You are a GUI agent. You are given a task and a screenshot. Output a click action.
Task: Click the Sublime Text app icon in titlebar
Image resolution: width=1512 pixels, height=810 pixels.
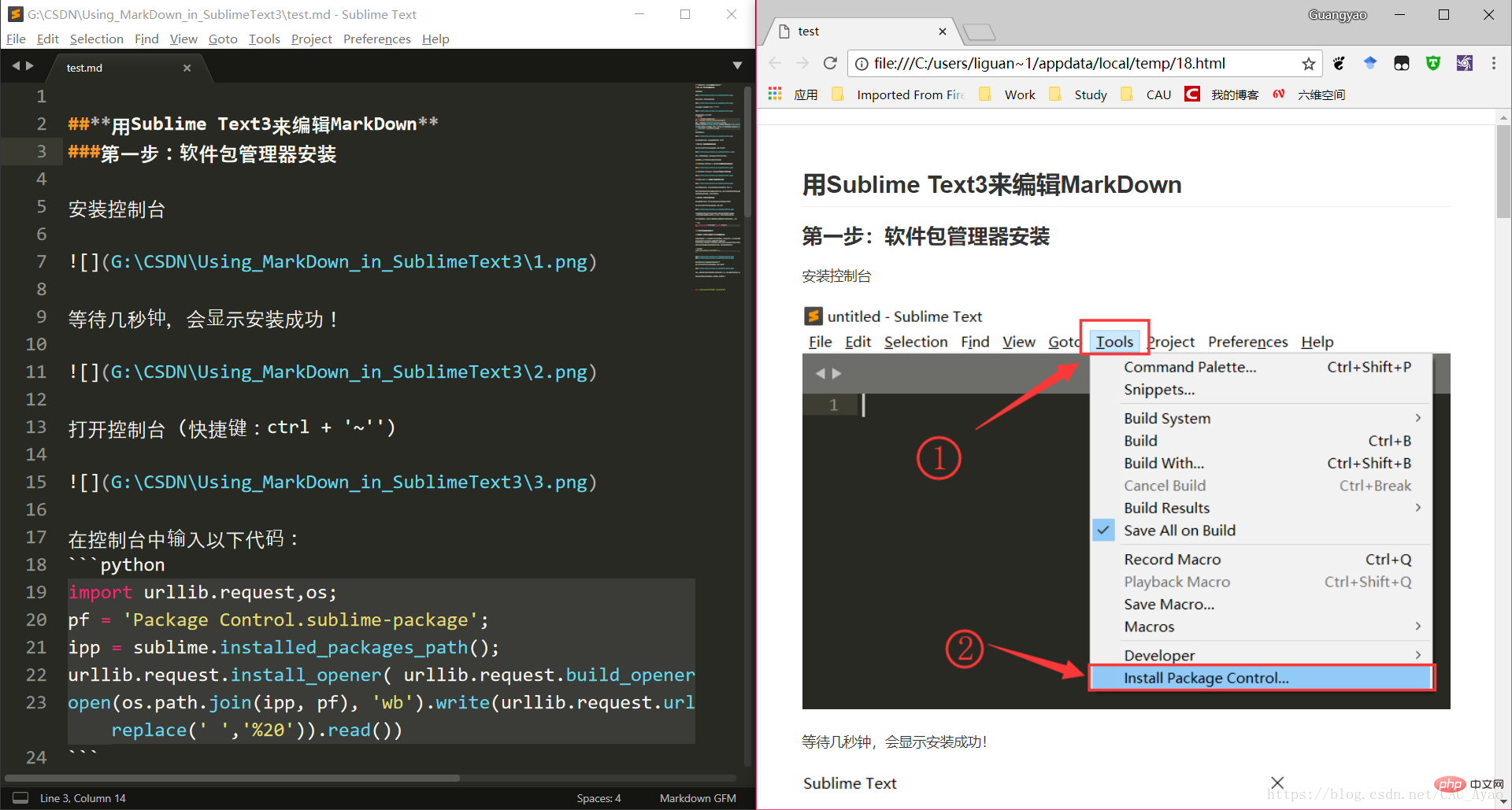click(15, 14)
